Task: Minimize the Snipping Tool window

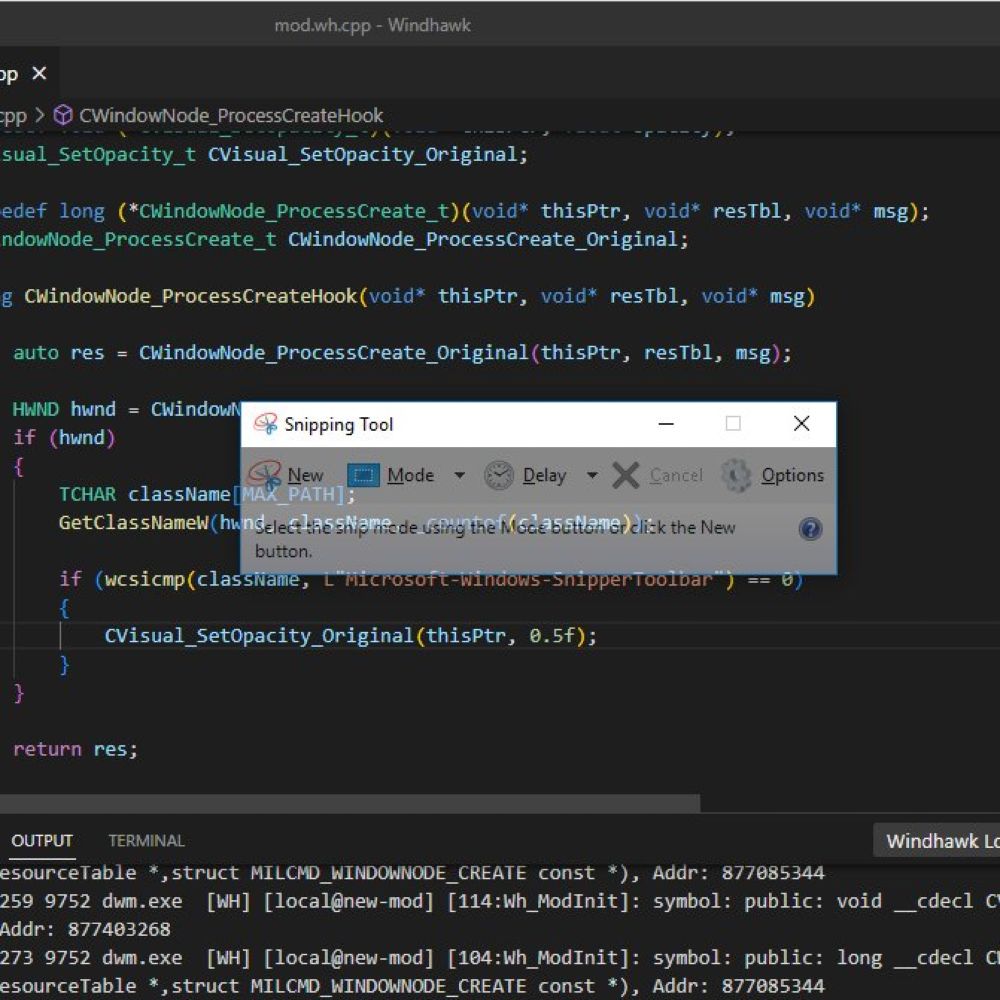Action: pyautogui.click(x=666, y=423)
